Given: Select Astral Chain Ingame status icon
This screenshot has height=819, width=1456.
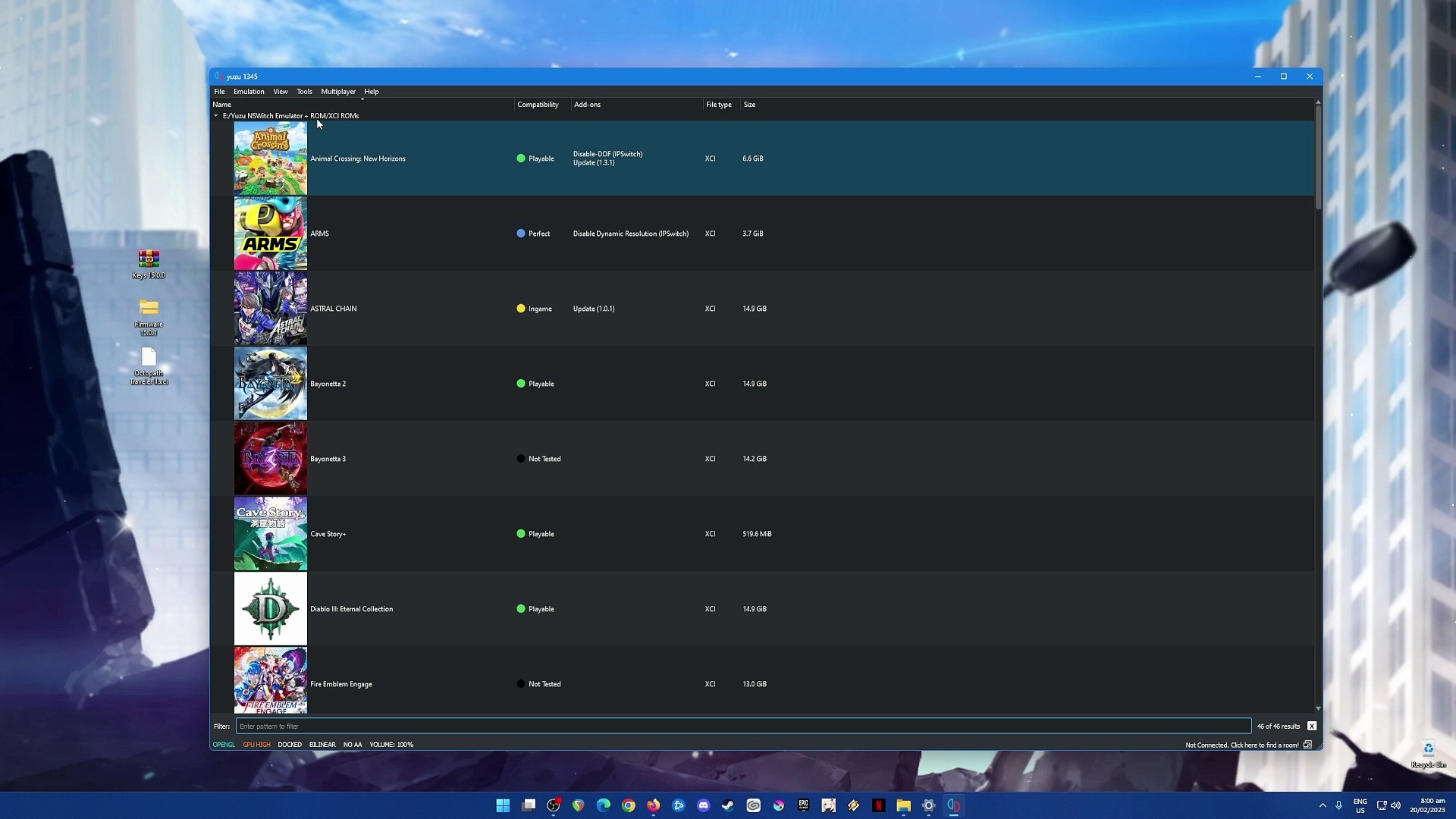Looking at the screenshot, I should pyautogui.click(x=520, y=308).
